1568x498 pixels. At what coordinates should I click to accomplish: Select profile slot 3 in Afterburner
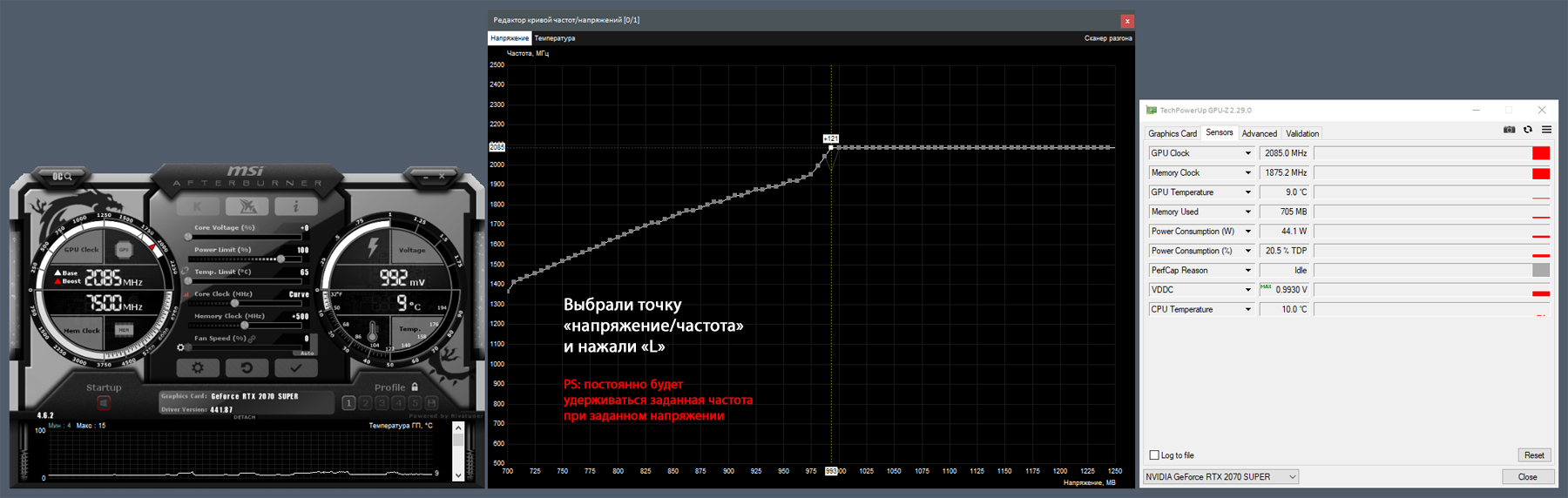point(382,402)
